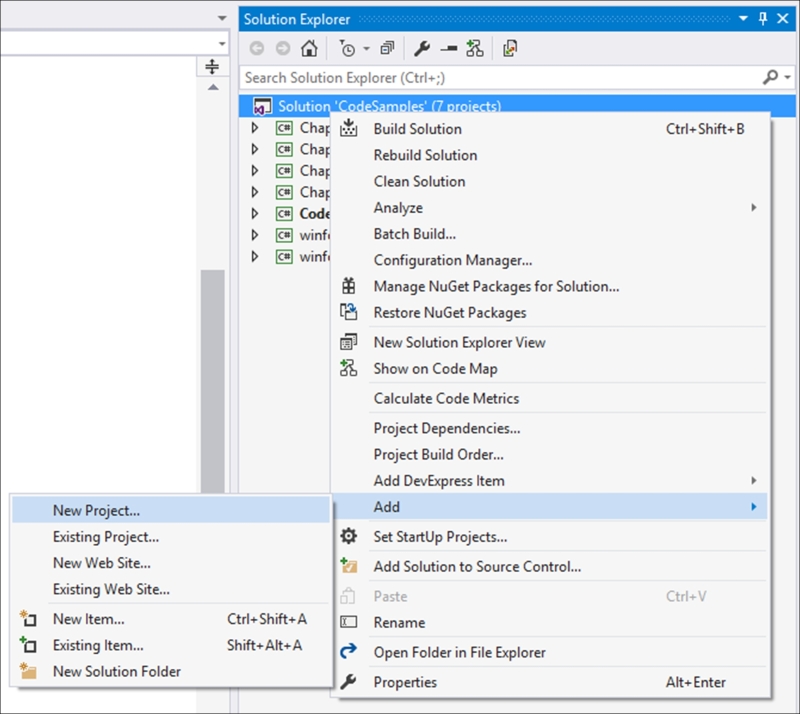Screen dimensions: 800x714
Task: Click the Pending Changes Filter clock icon
Action: coord(347,49)
